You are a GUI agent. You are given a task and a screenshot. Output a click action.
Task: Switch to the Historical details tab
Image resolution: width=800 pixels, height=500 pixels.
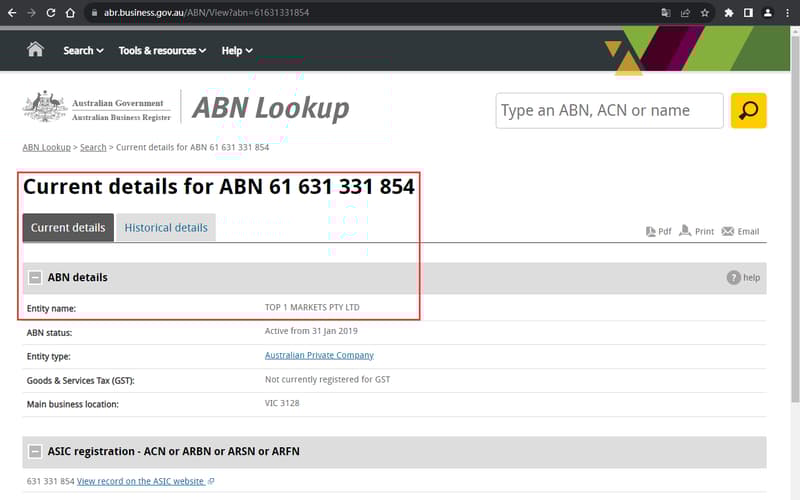166,228
